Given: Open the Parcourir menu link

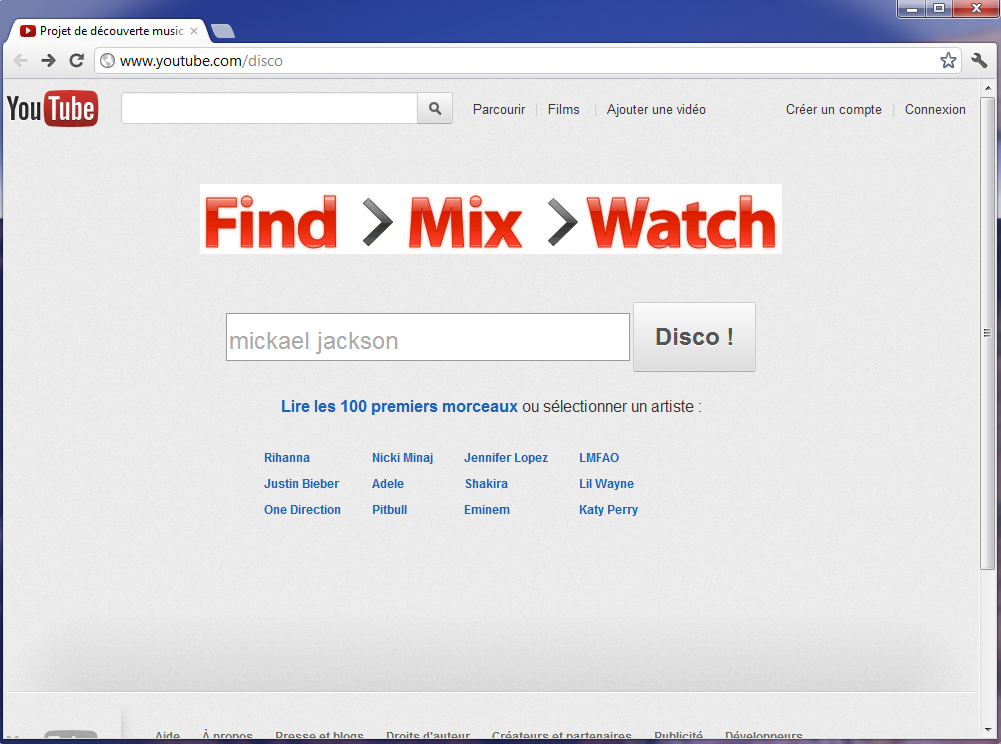Looking at the screenshot, I should point(499,110).
